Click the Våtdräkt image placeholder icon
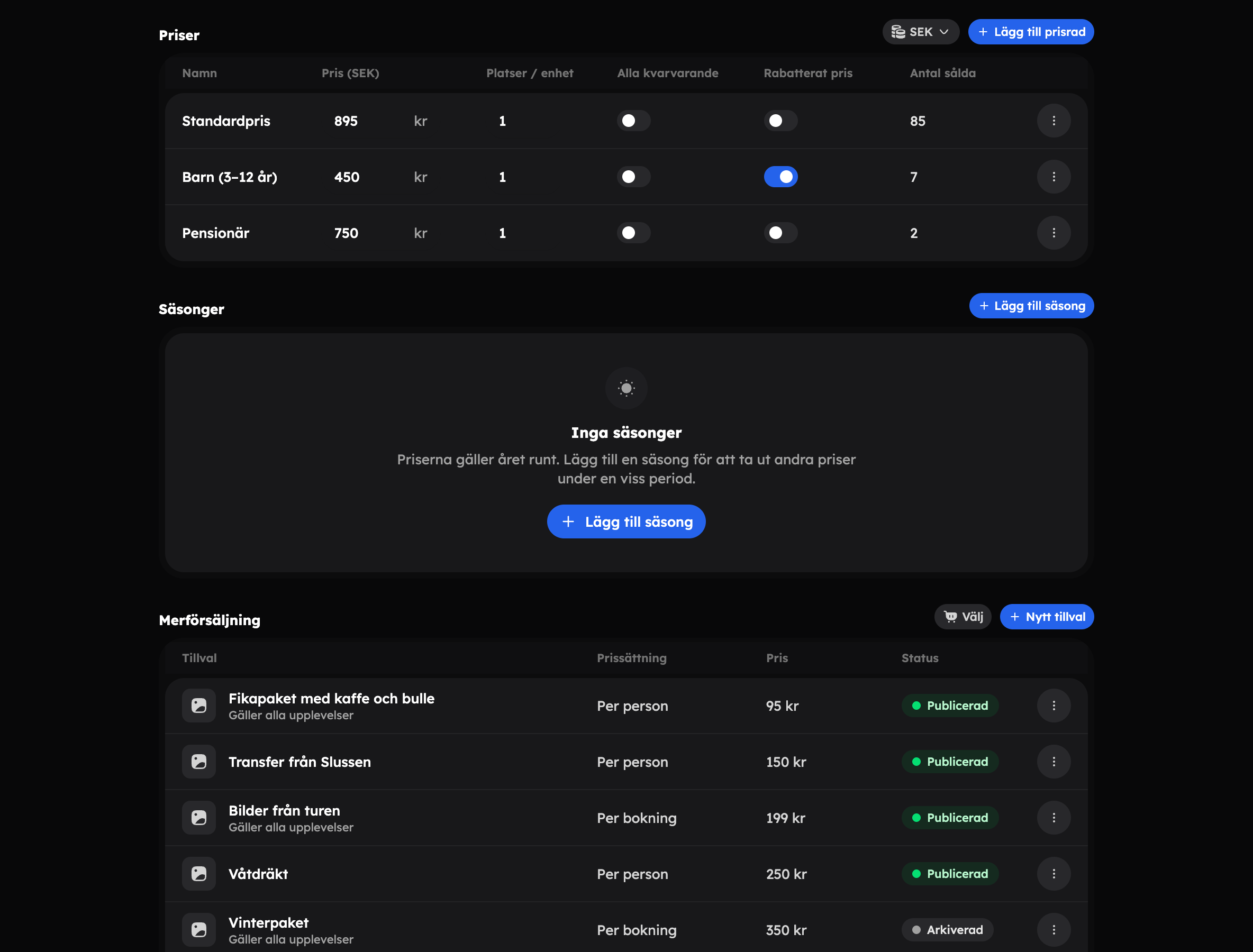The height and width of the screenshot is (952, 1253). tap(199, 874)
